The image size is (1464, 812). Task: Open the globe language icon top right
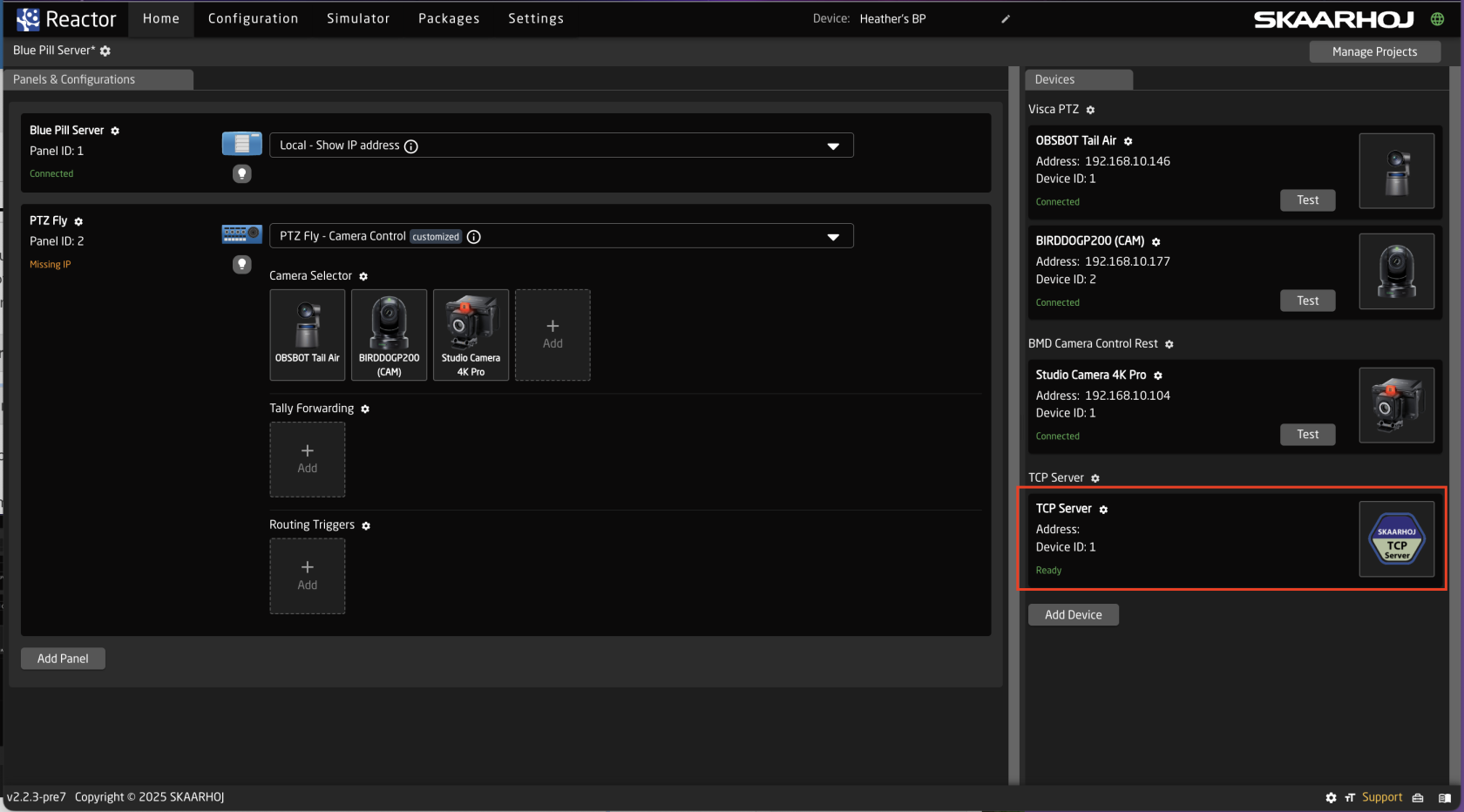coord(1438,18)
